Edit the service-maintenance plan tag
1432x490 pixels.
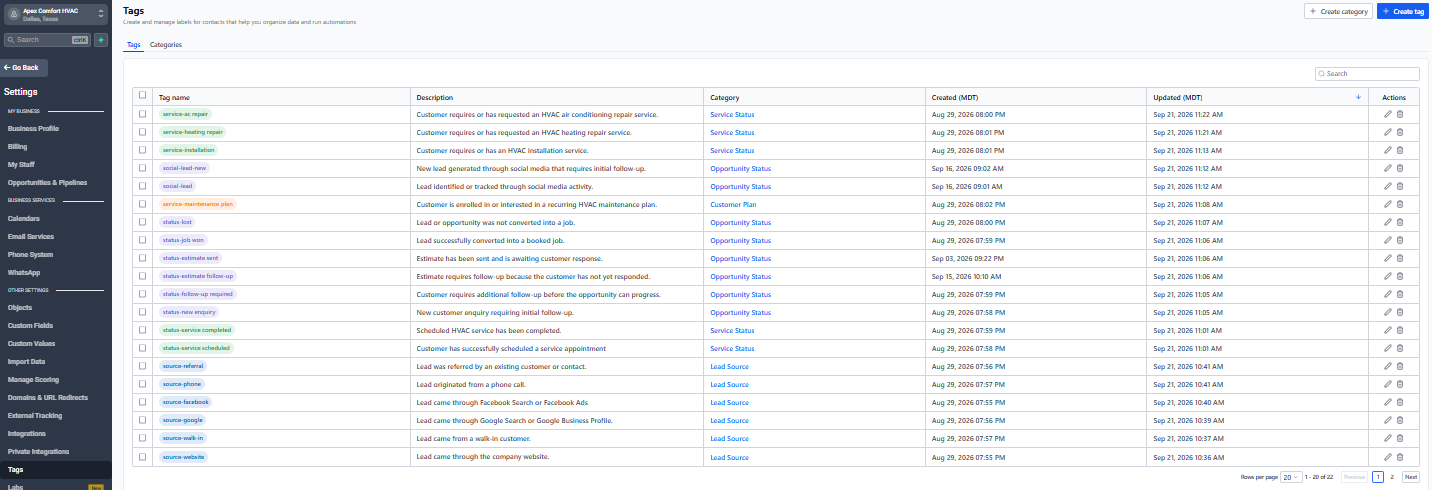point(1388,204)
